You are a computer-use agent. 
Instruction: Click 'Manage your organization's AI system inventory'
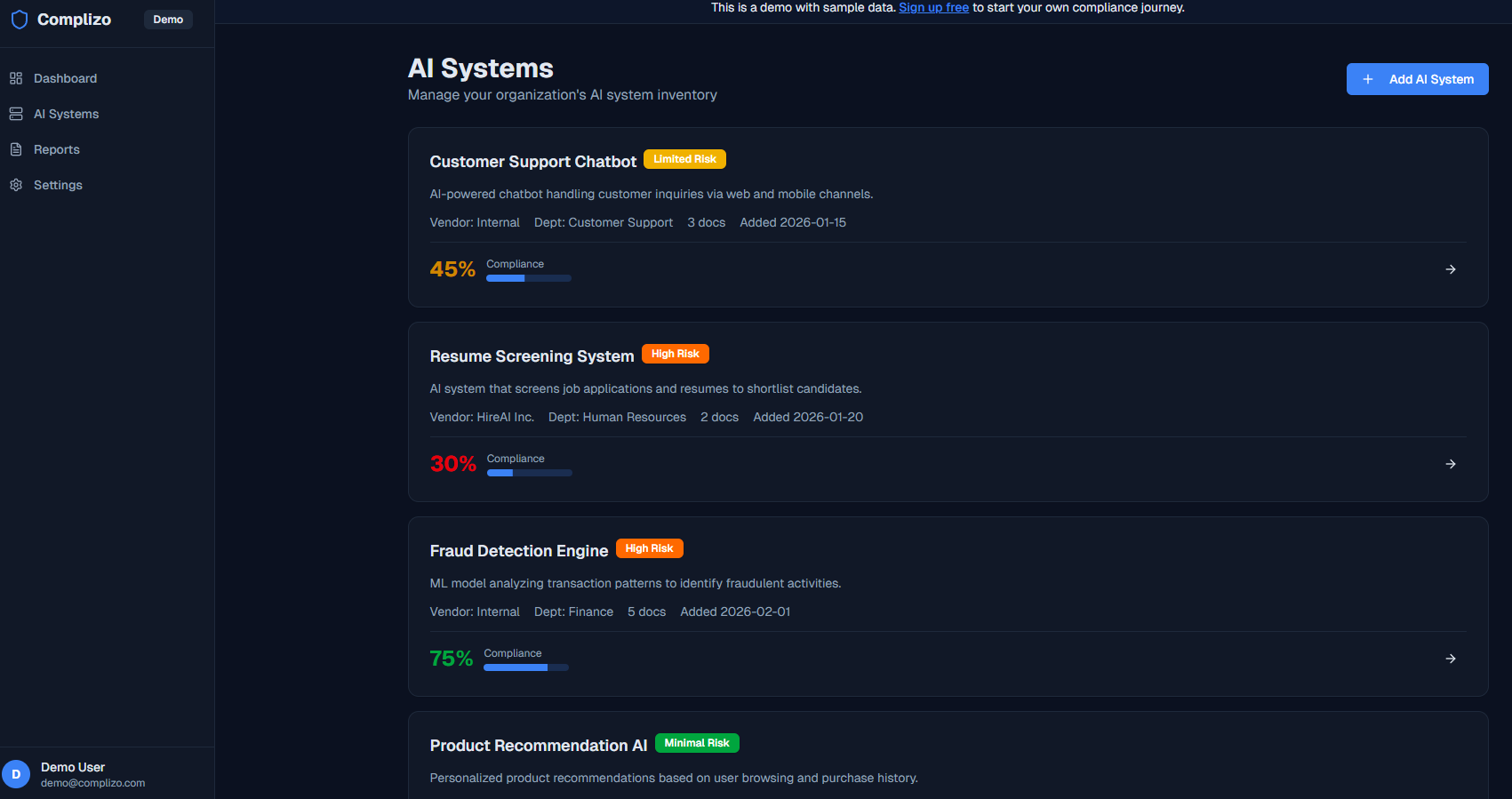pyautogui.click(x=563, y=95)
